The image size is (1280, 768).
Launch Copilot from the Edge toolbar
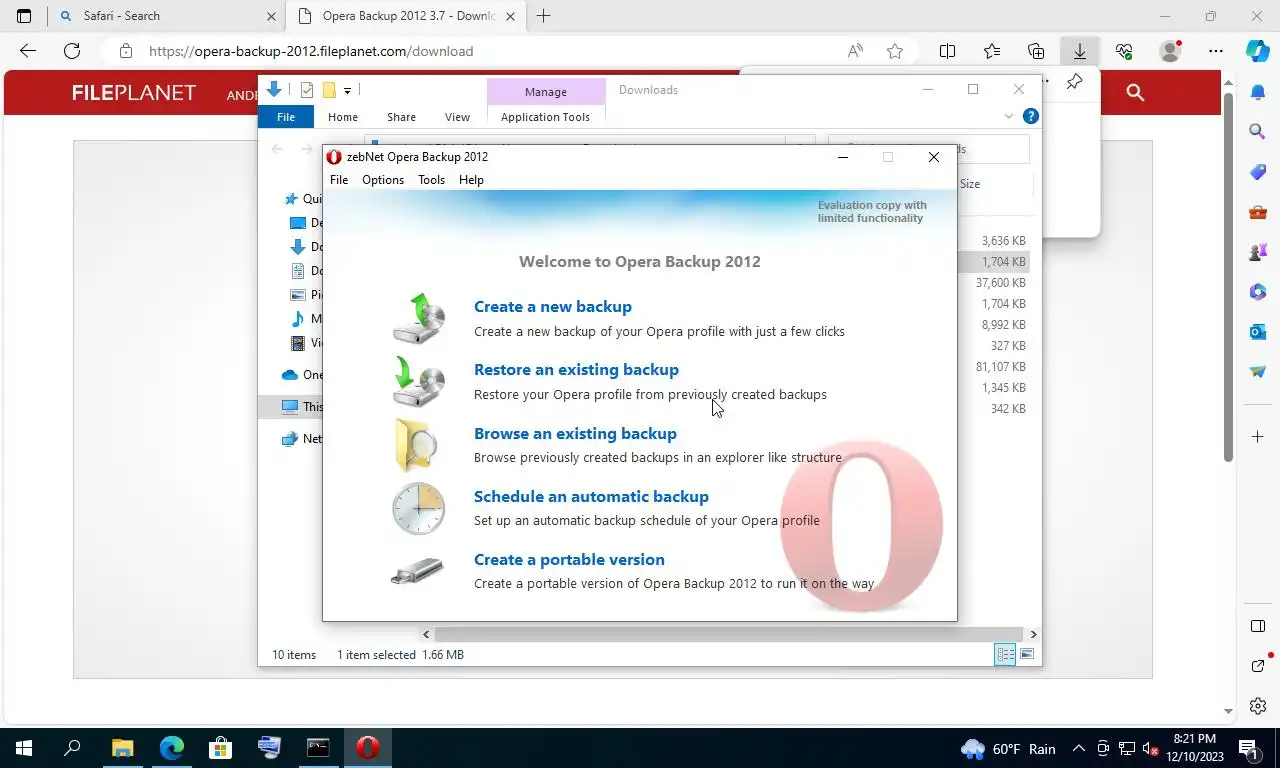pyautogui.click(x=1258, y=50)
